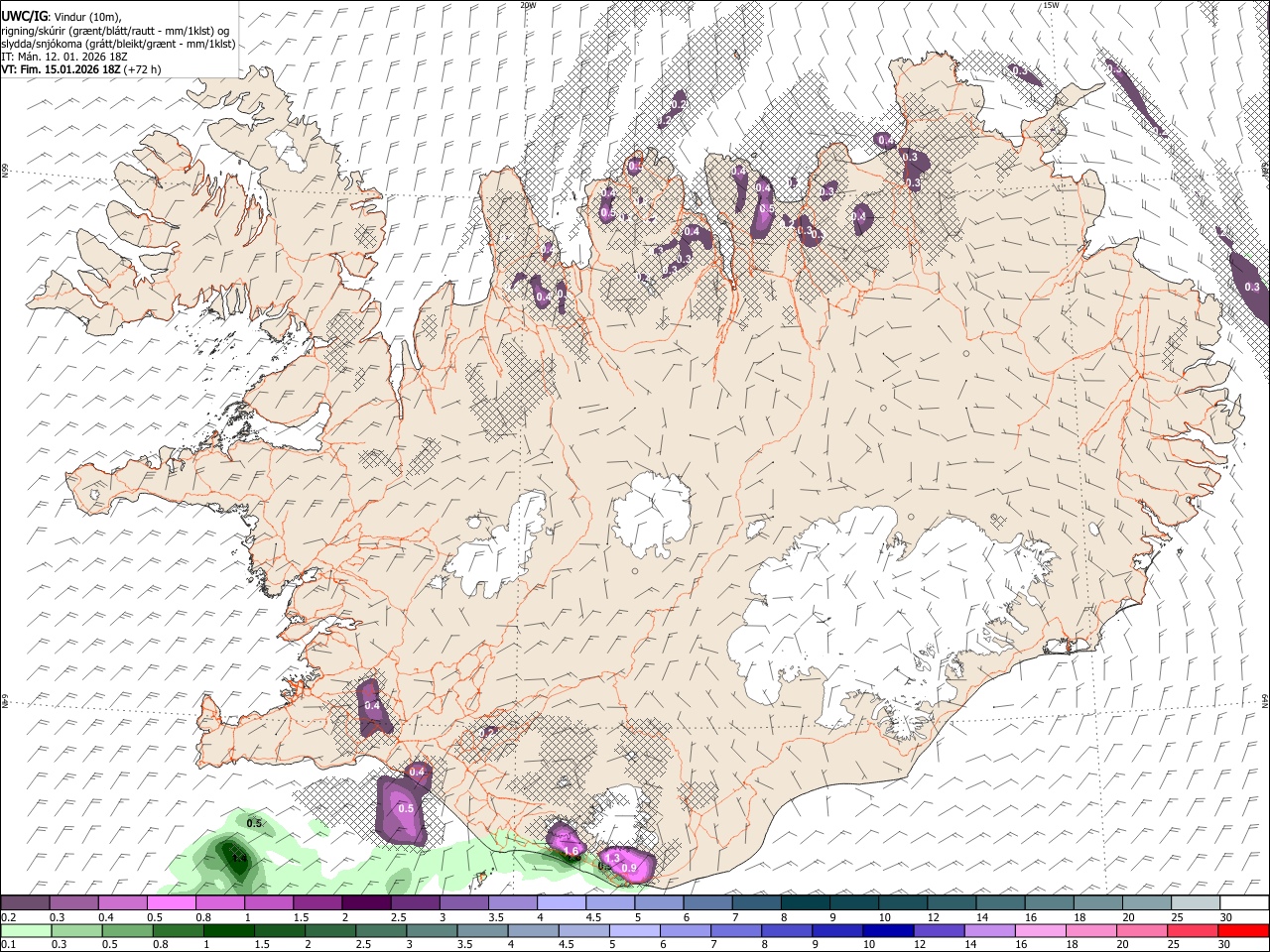1270x952 pixels.
Task: Click the IT: Mán. 12. 01. 2026 18Z line
Action: click(x=64, y=57)
